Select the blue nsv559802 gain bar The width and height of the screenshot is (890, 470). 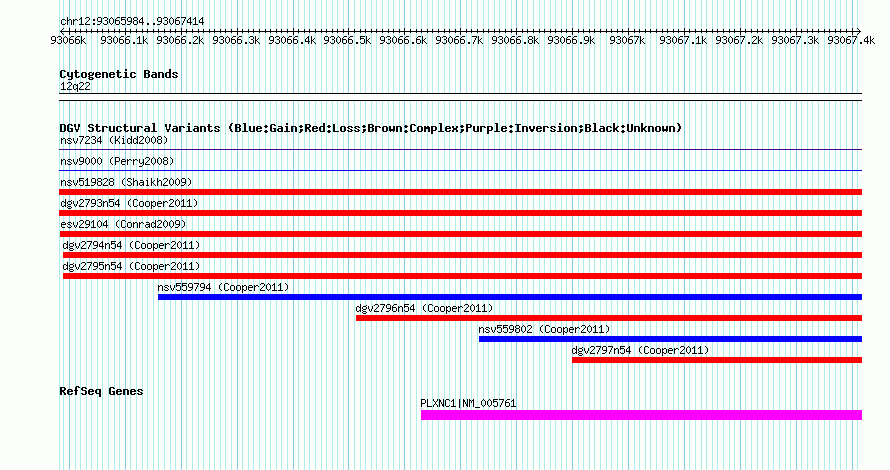pos(670,339)
